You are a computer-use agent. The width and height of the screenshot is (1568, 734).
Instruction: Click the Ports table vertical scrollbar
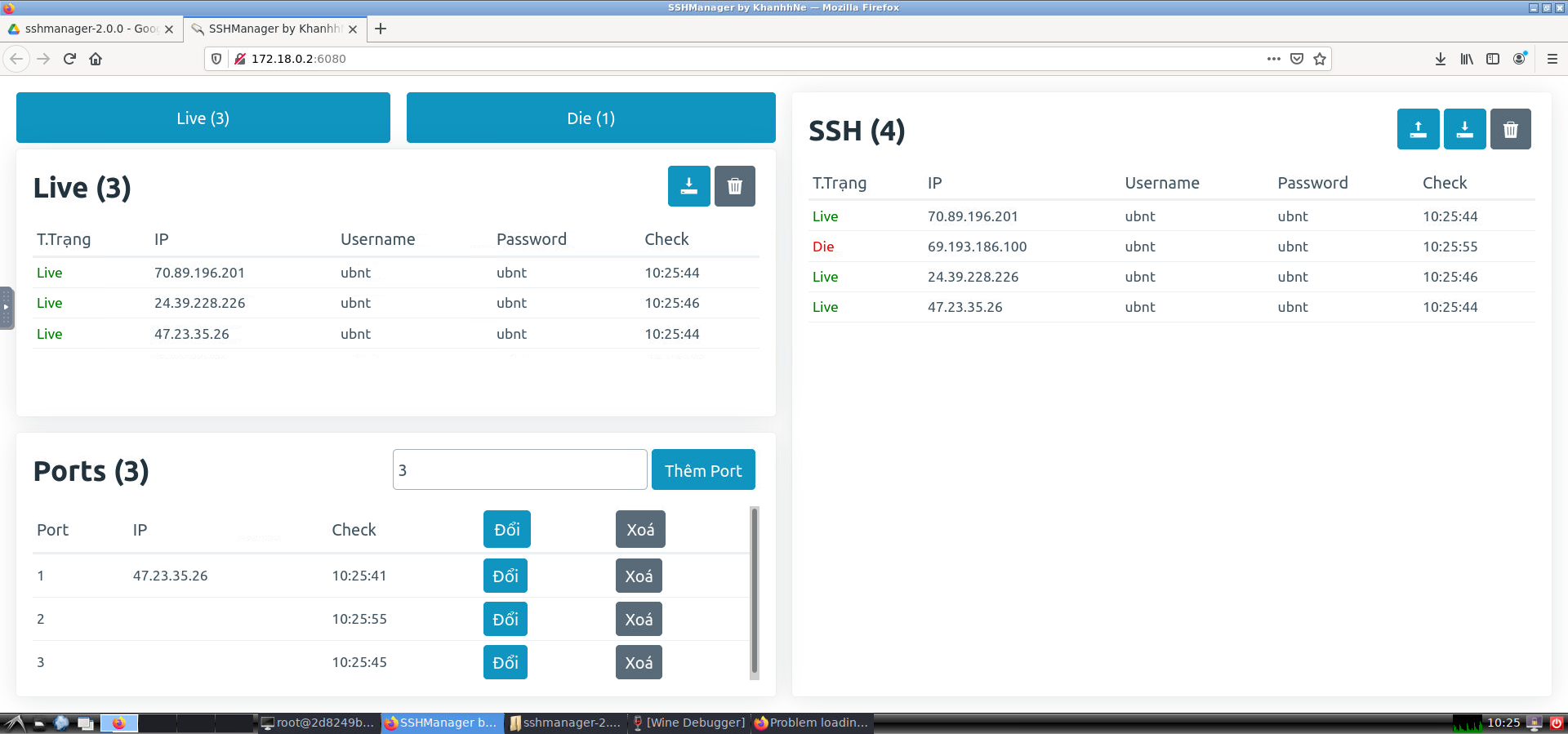(755, 591)
